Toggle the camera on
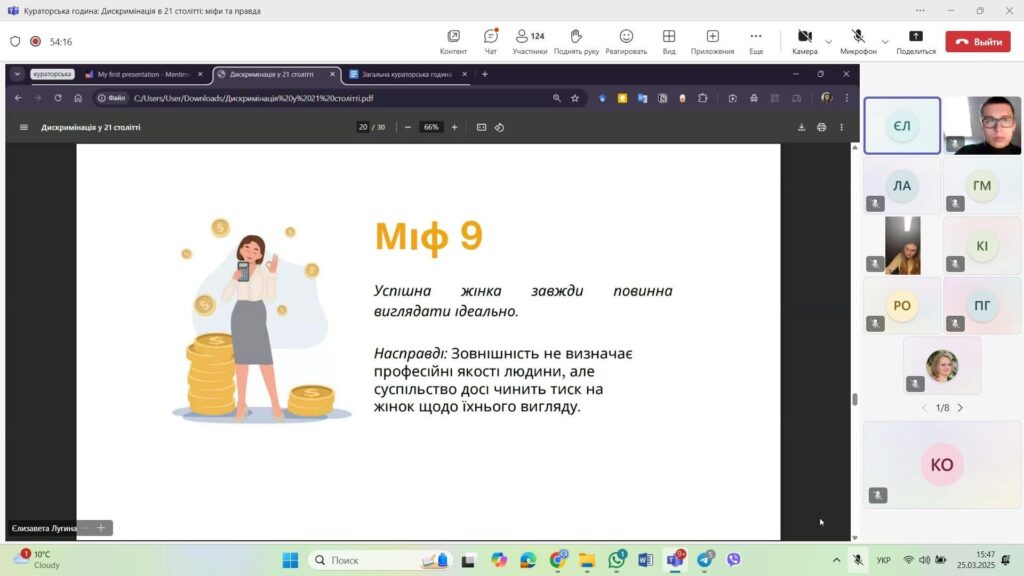The height and width of the screenshot is (576, 1024). pos(804,41)
